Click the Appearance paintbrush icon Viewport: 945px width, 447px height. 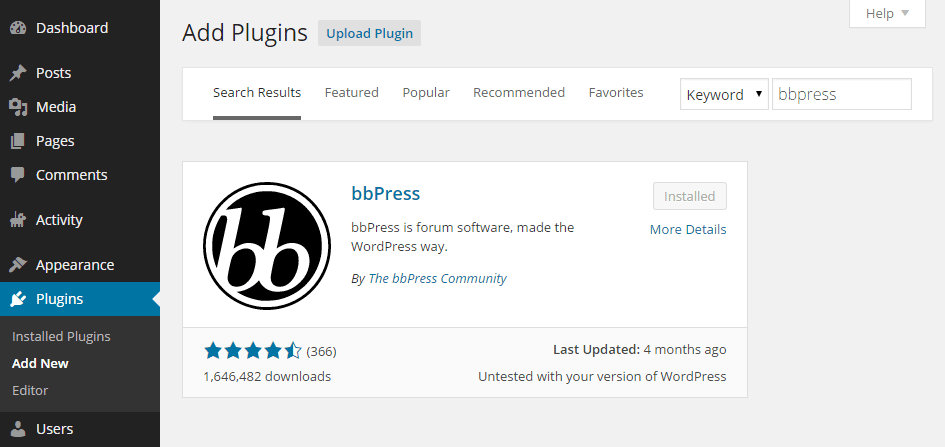[18, 265]
